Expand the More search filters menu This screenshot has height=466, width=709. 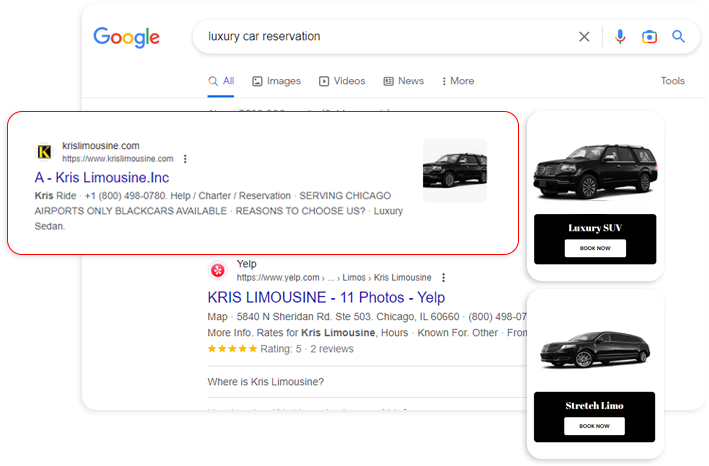pos(456,81)
